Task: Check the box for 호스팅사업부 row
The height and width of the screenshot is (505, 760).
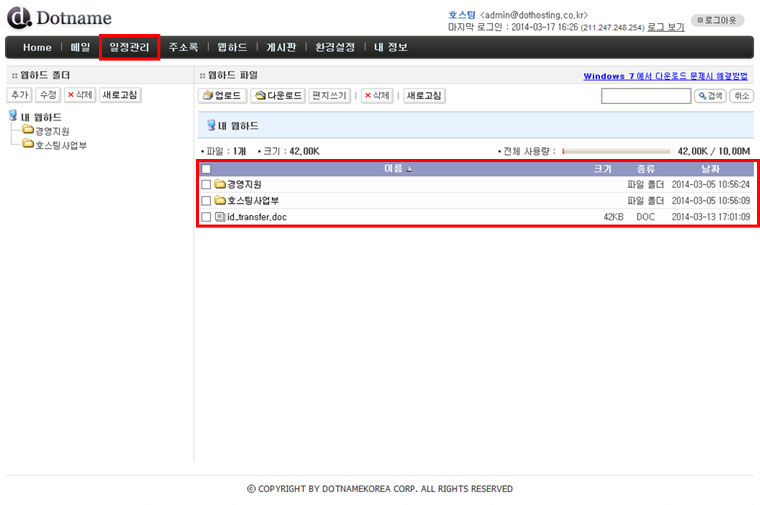Action: (x=206, y=201)
